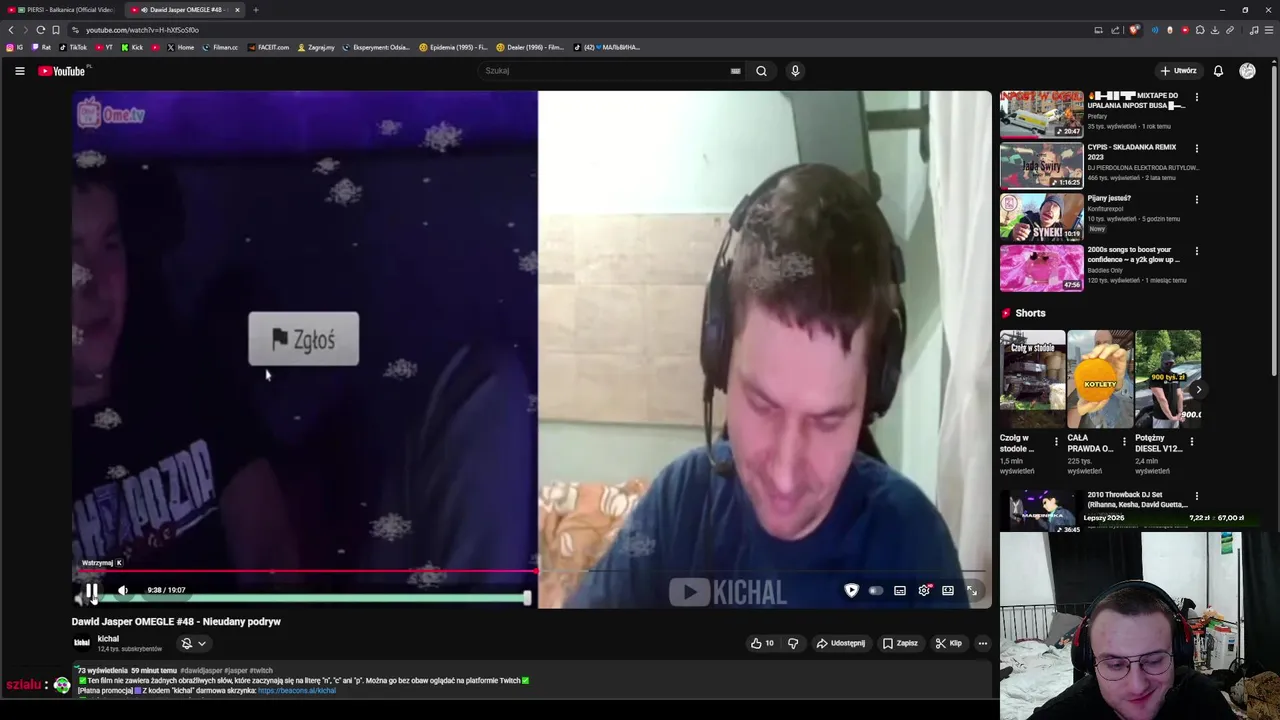Open options for CYPIS SKŁADANKA REMIX video
Image resolution: width=1280 pixels, height=720 pixels.
point(1197,148)
